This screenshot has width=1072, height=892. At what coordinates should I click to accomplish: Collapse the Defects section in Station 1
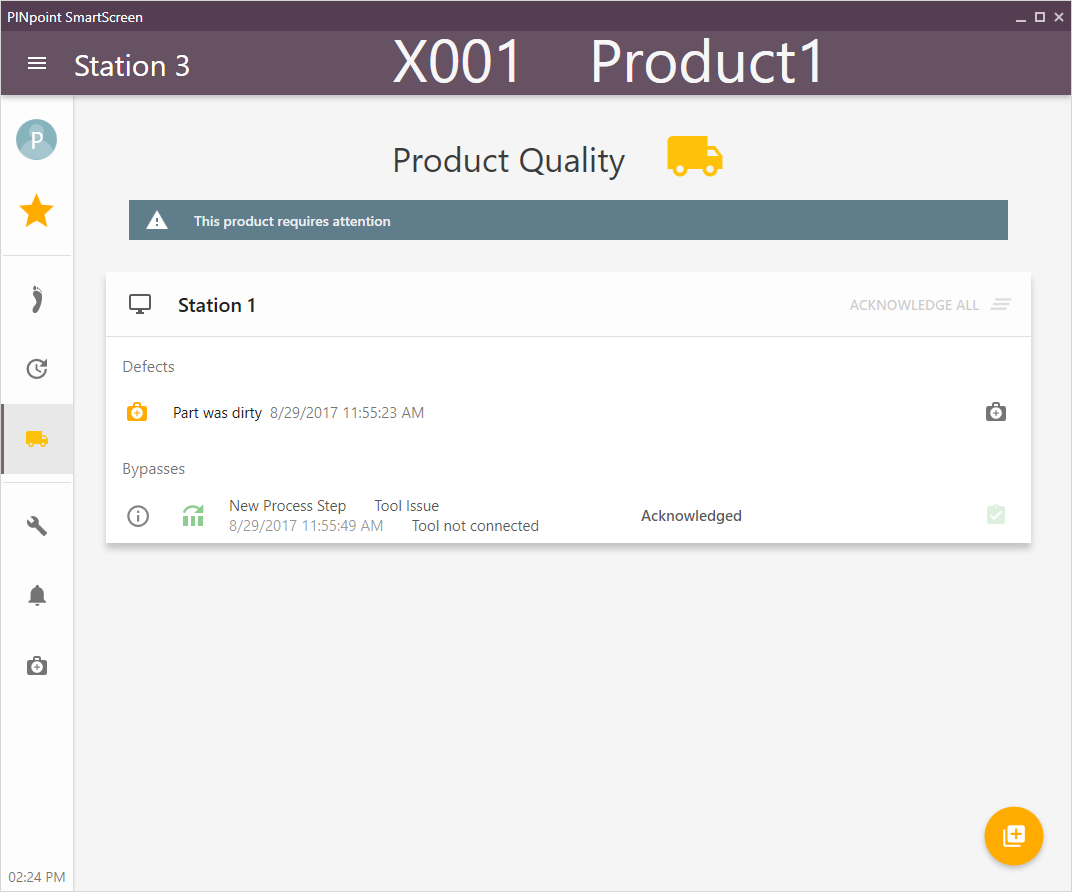148,366
